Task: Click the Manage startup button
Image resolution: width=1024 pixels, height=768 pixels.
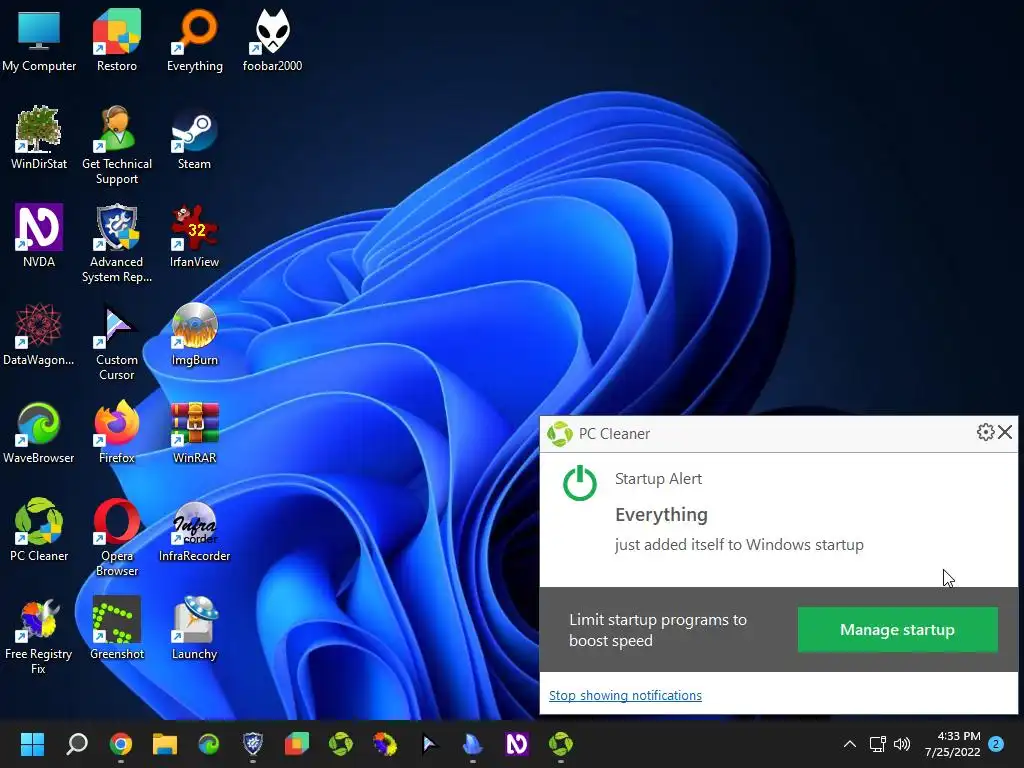Action: click(897, 630)
